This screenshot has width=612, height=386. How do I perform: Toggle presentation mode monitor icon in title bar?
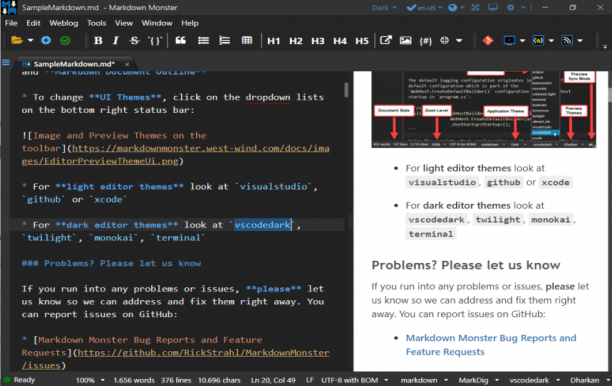coord(493,7)
